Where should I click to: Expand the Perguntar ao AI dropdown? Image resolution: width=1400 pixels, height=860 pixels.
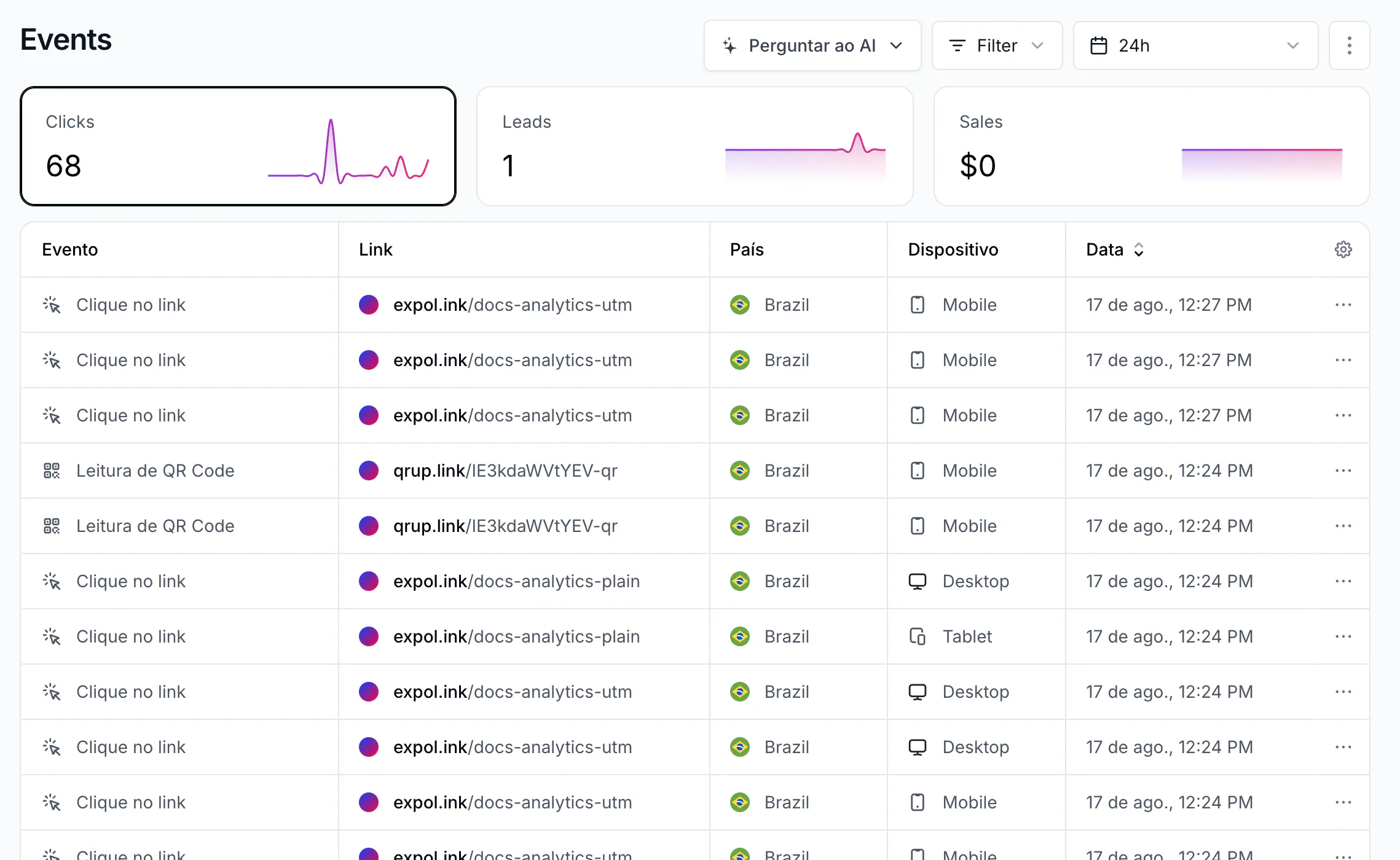[812, 45]
